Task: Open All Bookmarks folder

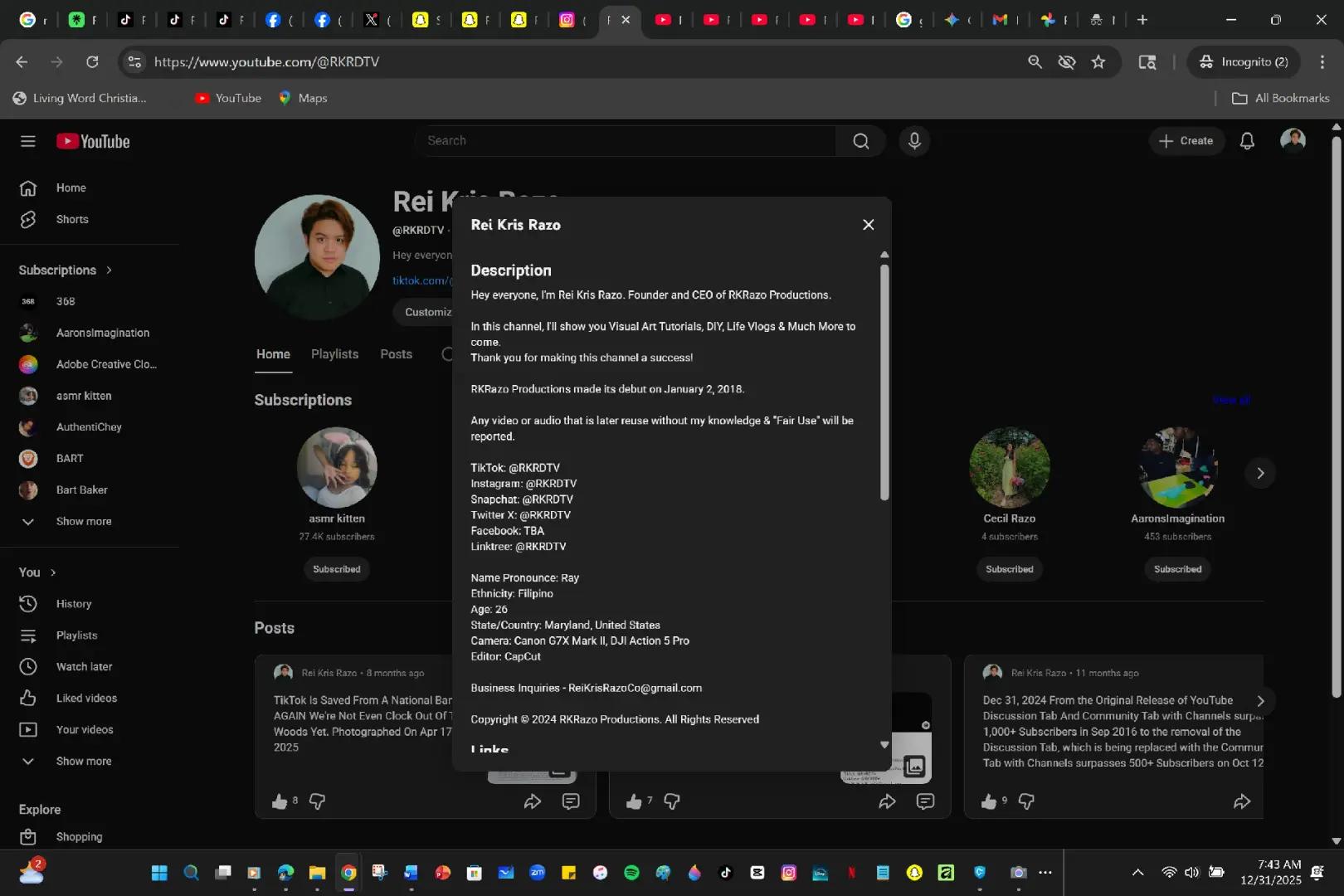Action: tap(1282, 98)
